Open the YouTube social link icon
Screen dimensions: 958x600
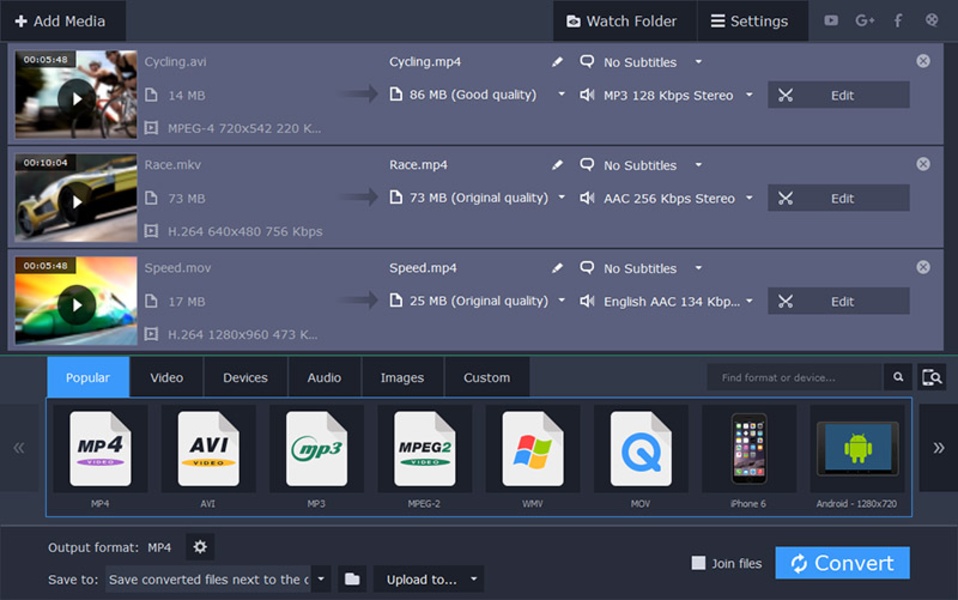[x=831, y=20]
